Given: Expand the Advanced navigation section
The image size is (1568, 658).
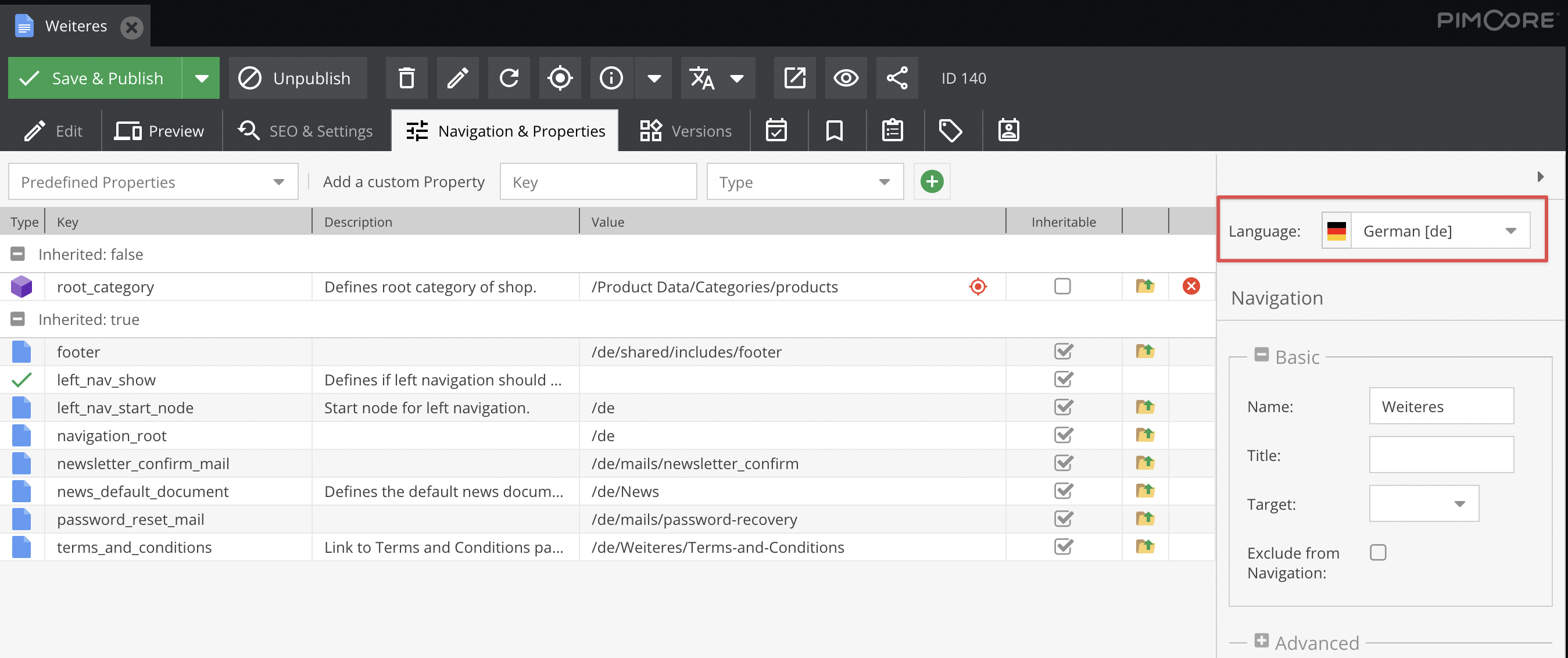Looking at the screenshot, I should tap(1262, 641).
